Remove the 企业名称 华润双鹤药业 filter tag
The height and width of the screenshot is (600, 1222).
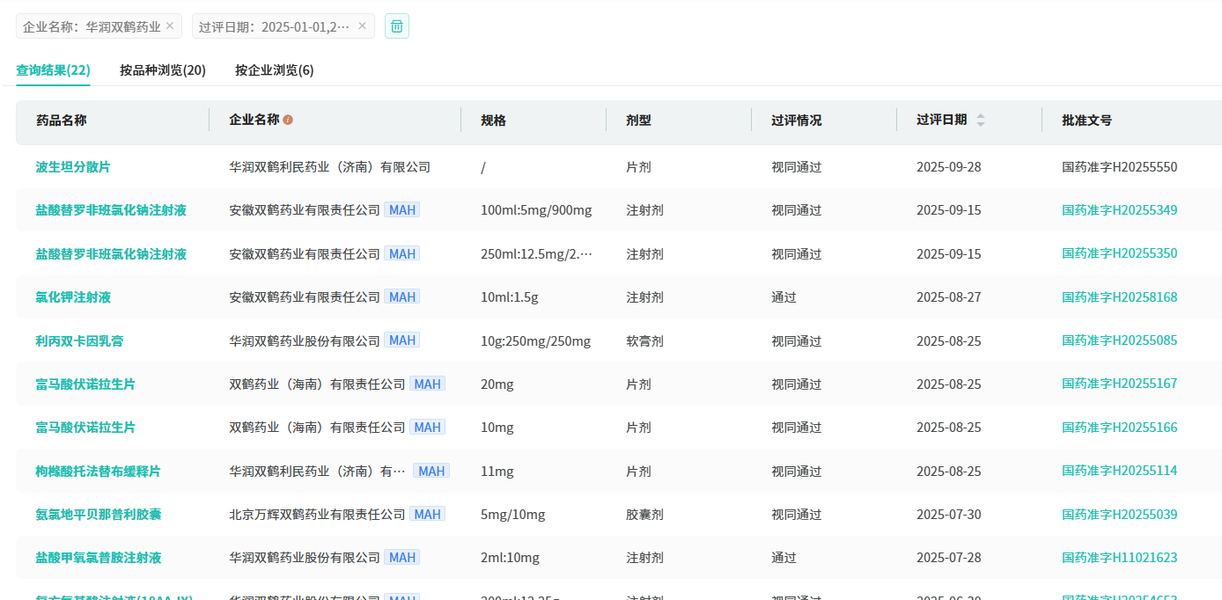pos(170,26)
